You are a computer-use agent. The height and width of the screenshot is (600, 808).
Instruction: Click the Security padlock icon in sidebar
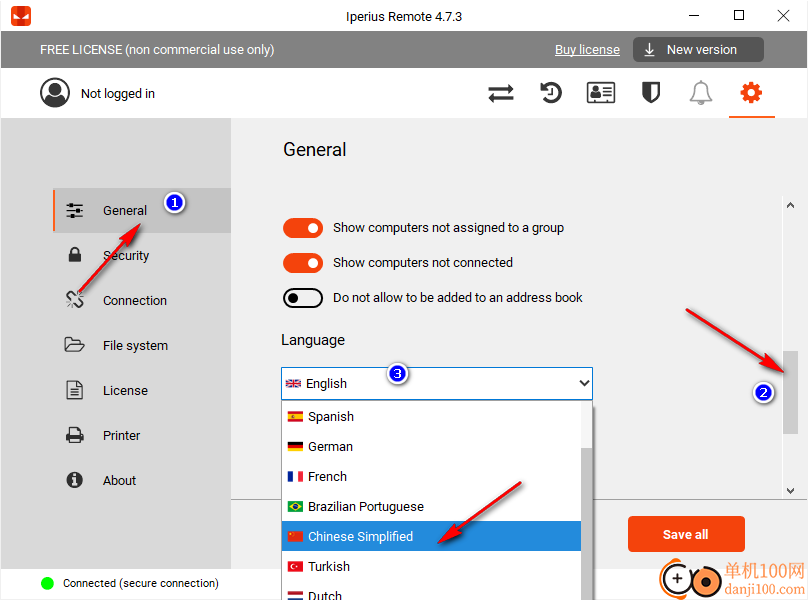(75, 255)
